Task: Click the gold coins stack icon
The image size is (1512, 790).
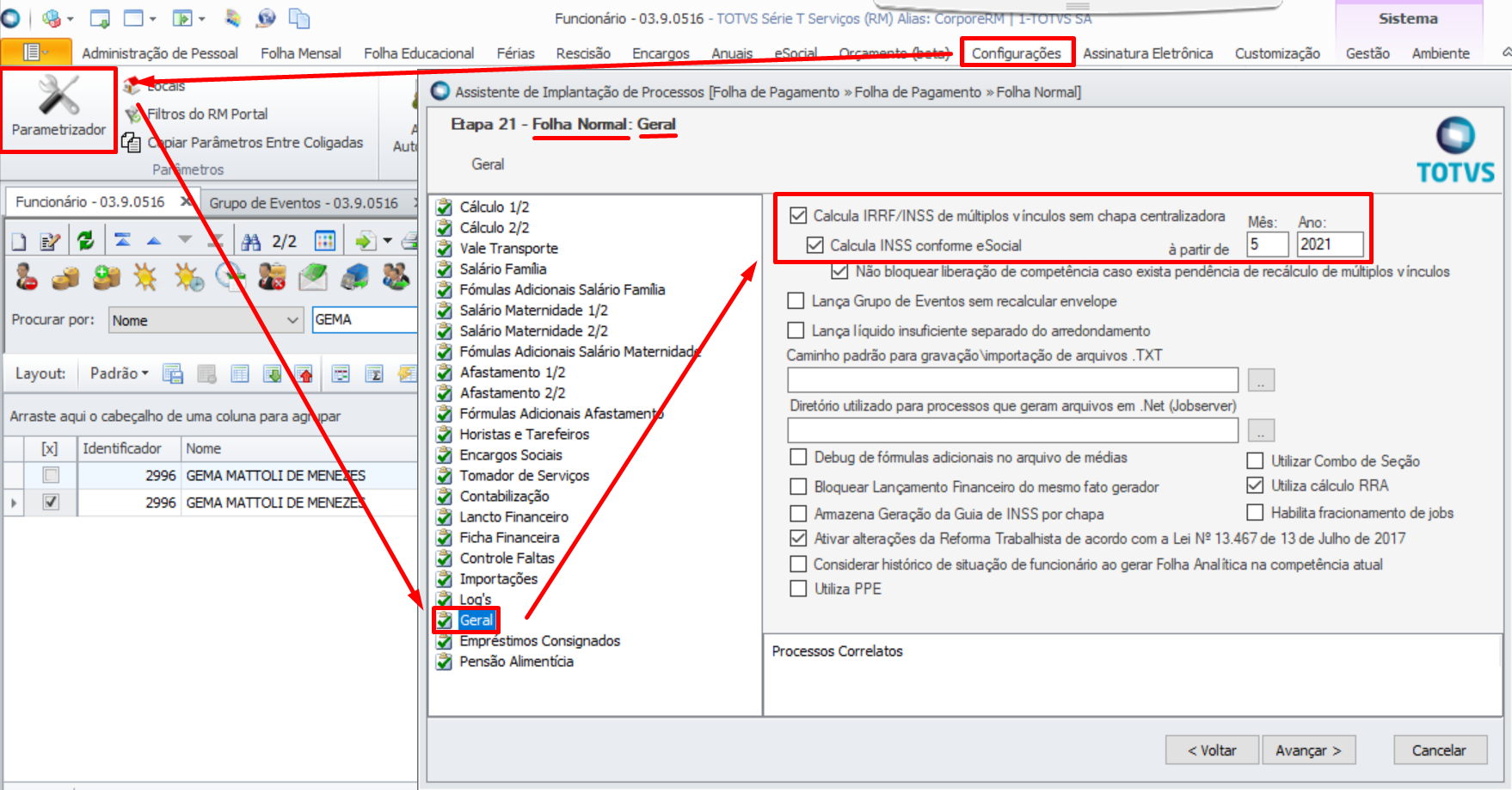Action: tap(65, 277)
